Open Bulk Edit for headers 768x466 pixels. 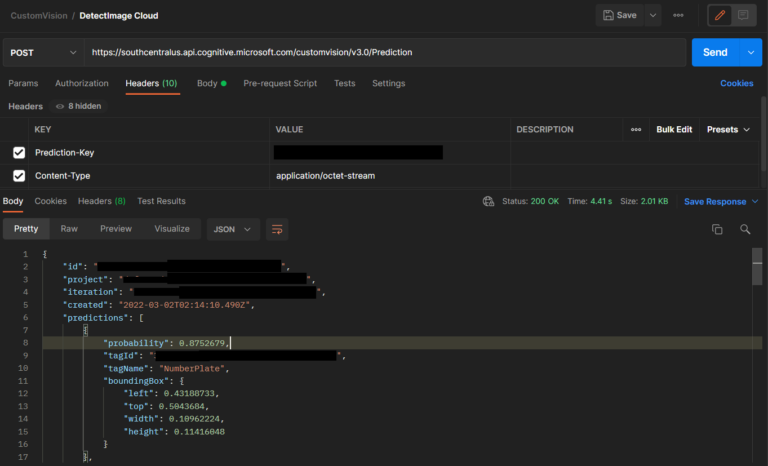[x=674, y=129]
